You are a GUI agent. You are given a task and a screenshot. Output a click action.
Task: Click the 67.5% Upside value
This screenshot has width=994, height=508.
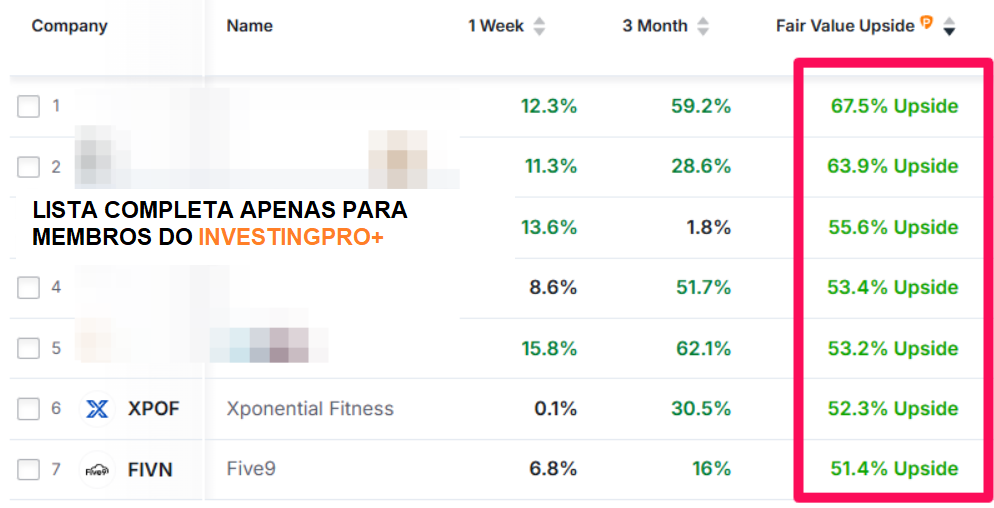(x=894, y=106)
